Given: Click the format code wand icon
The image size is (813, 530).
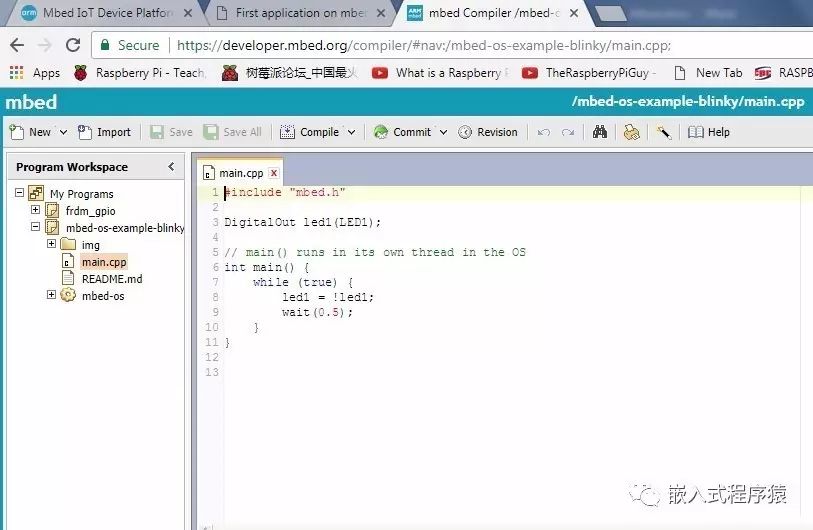Looking at the screenshot, I should [664, 132].
